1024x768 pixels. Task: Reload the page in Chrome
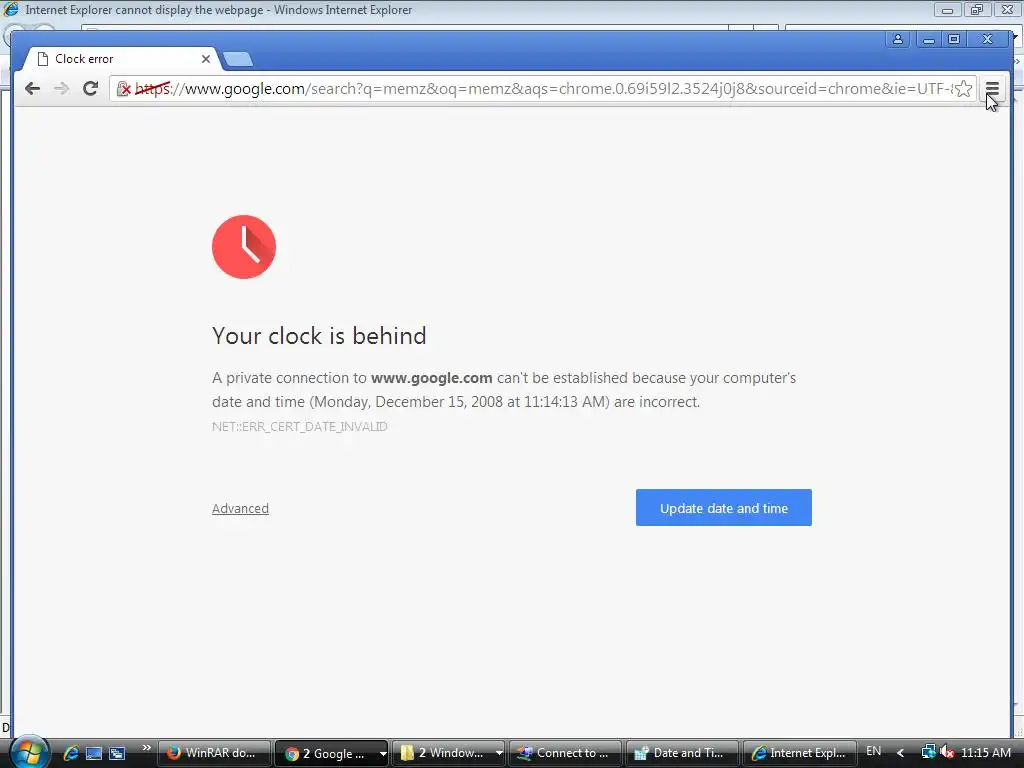coord(91,88)
